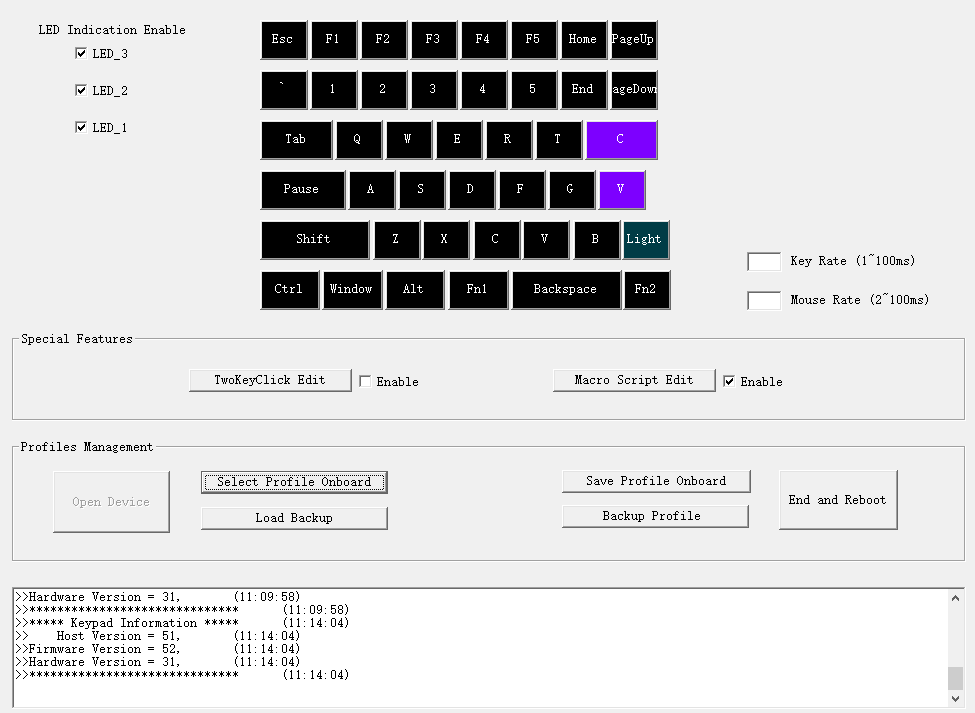The height and width of the screenshot is (713, 975).
Task: Choose the F3 key button
Action: (x=434, y=40)
